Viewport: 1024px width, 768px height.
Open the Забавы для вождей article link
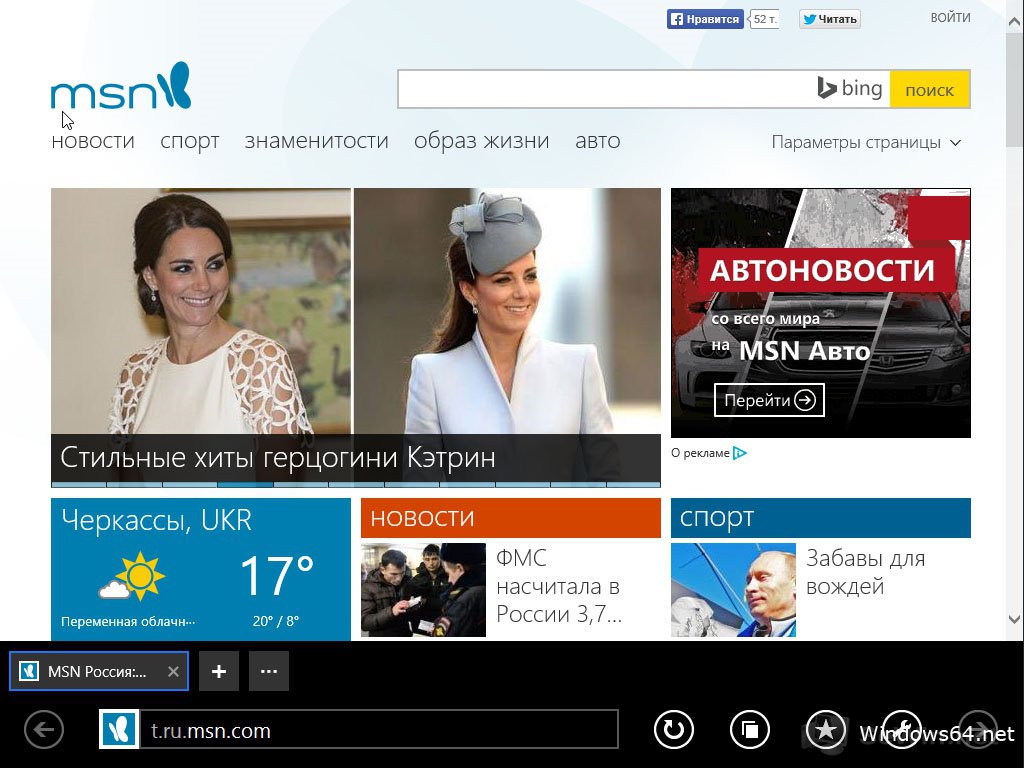[865, 572]
